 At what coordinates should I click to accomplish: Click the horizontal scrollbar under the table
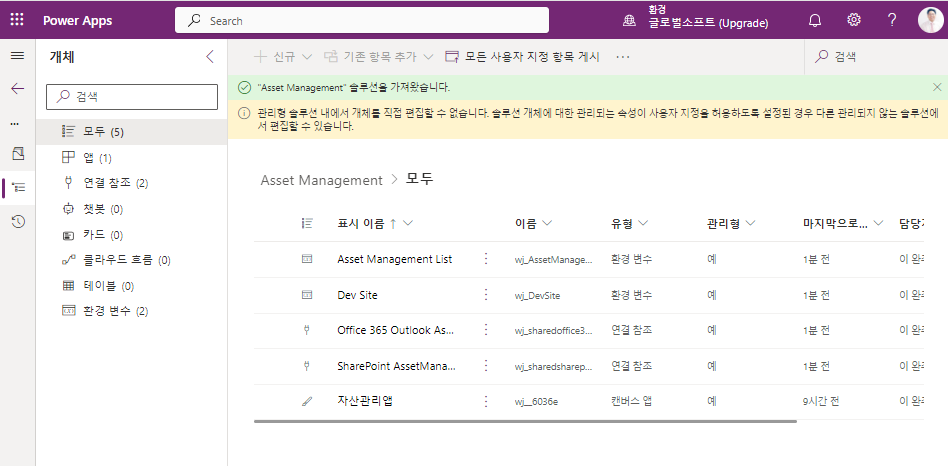pos(525,421)
